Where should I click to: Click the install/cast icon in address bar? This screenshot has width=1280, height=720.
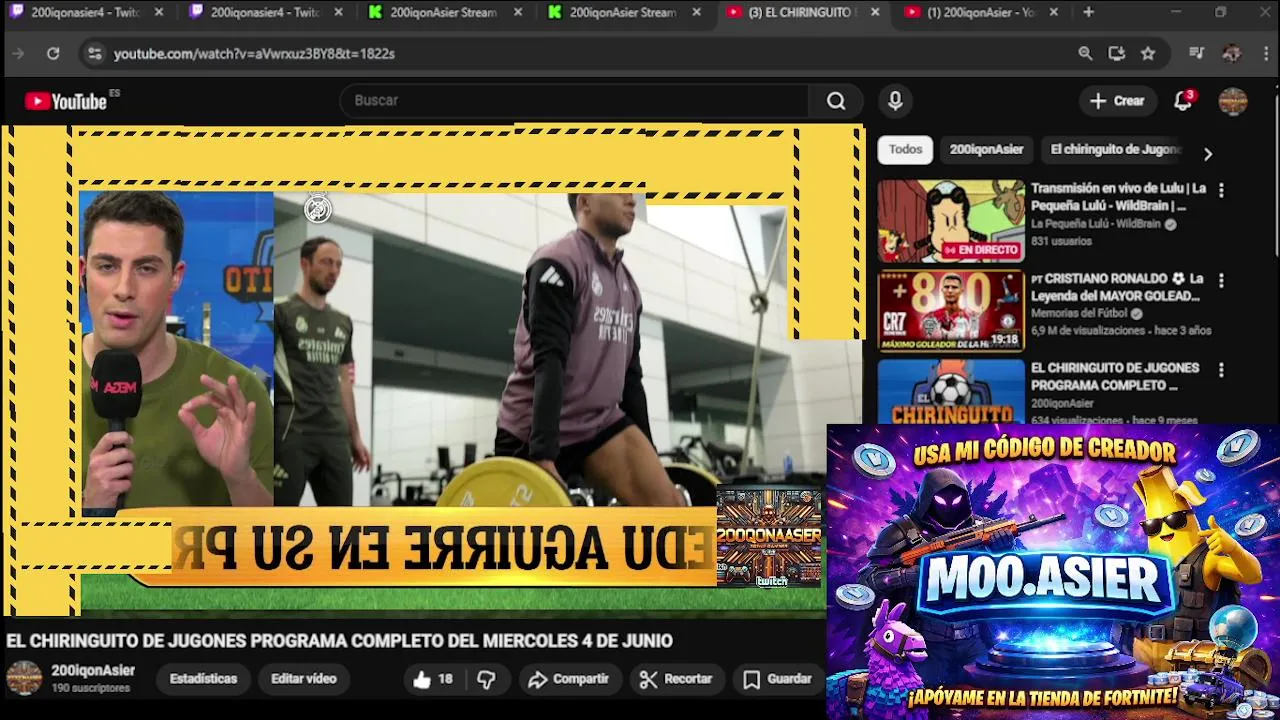(x=1117, y=53)
